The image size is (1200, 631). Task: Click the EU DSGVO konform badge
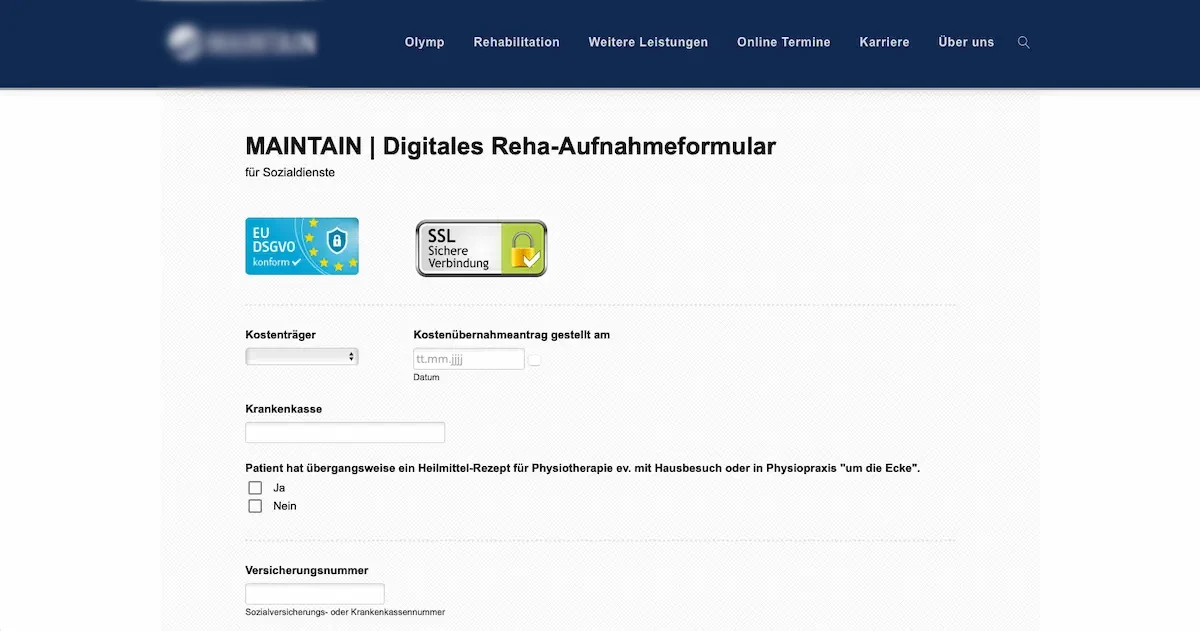[x=302, y=246]
